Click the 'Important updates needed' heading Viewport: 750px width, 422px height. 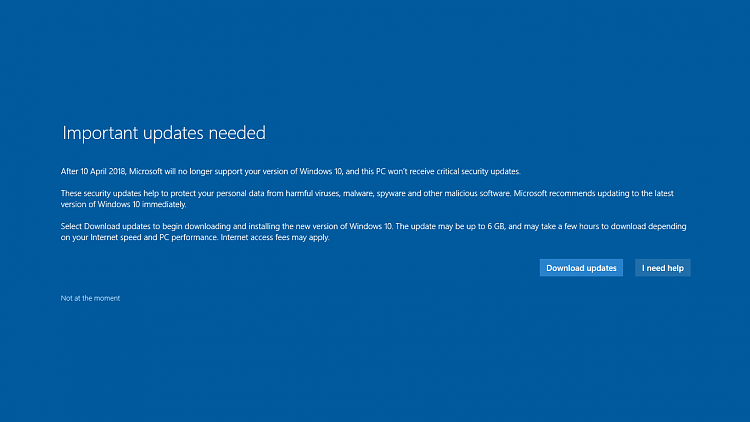(x=164, y=133)
